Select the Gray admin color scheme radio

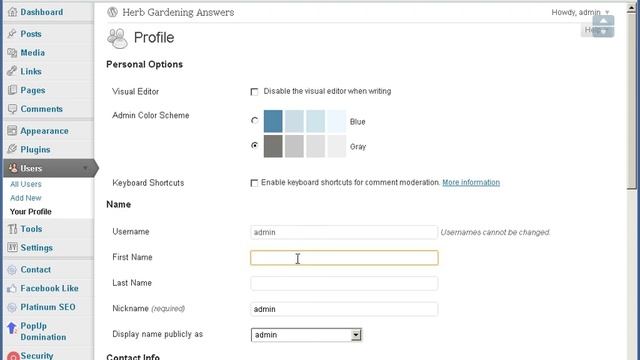click(255, 145)
